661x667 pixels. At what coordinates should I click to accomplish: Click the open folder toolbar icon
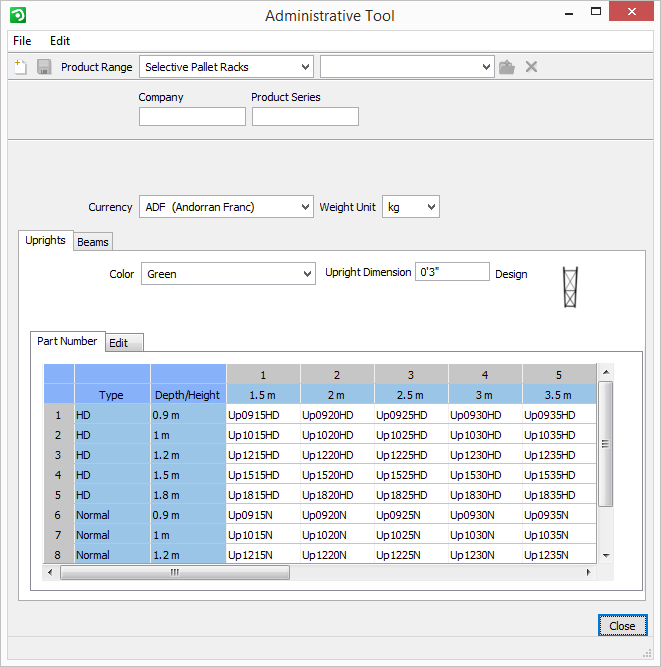pyautogui.click(x=507, y=67)
